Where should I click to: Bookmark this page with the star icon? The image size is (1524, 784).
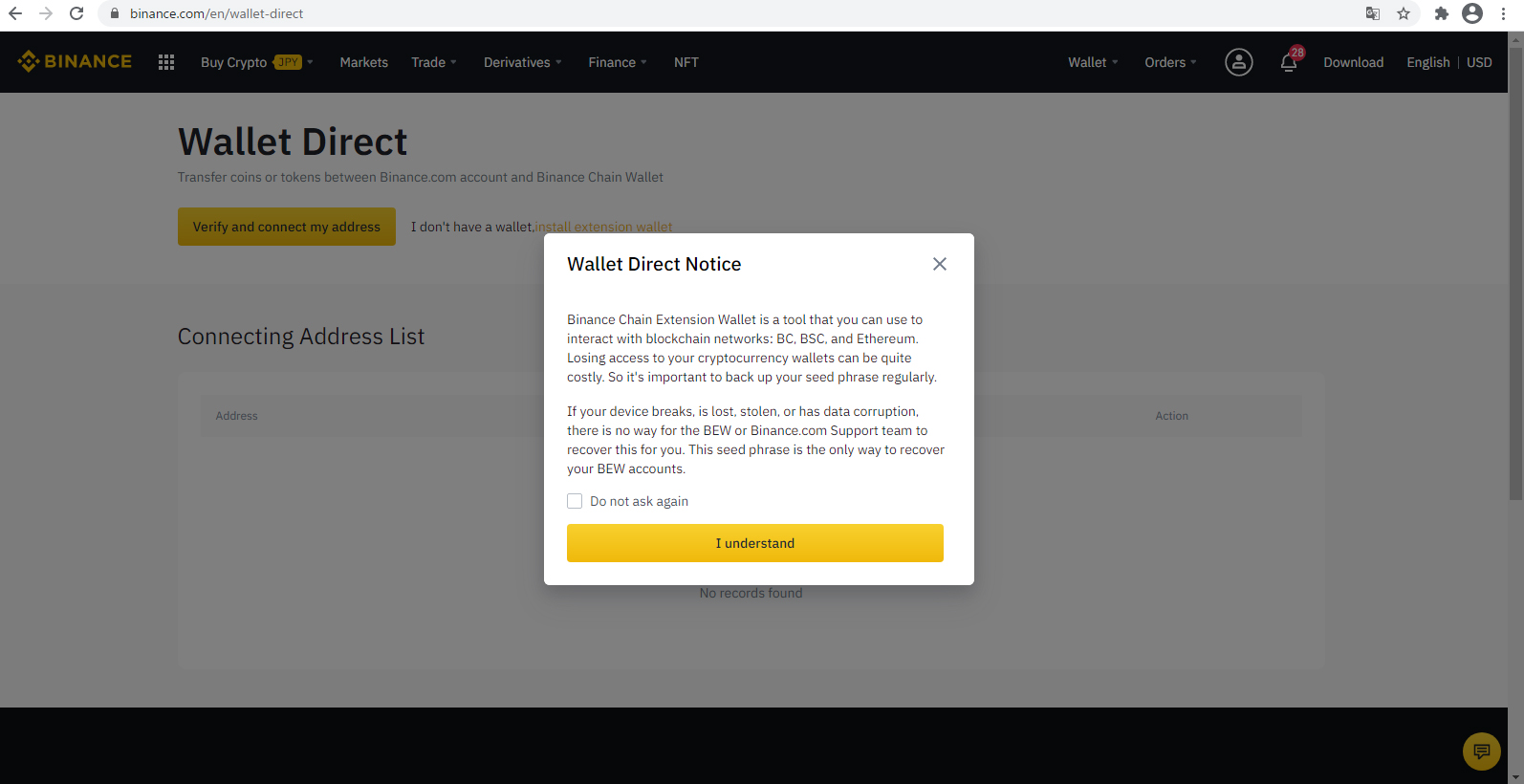click(1404, 13)
